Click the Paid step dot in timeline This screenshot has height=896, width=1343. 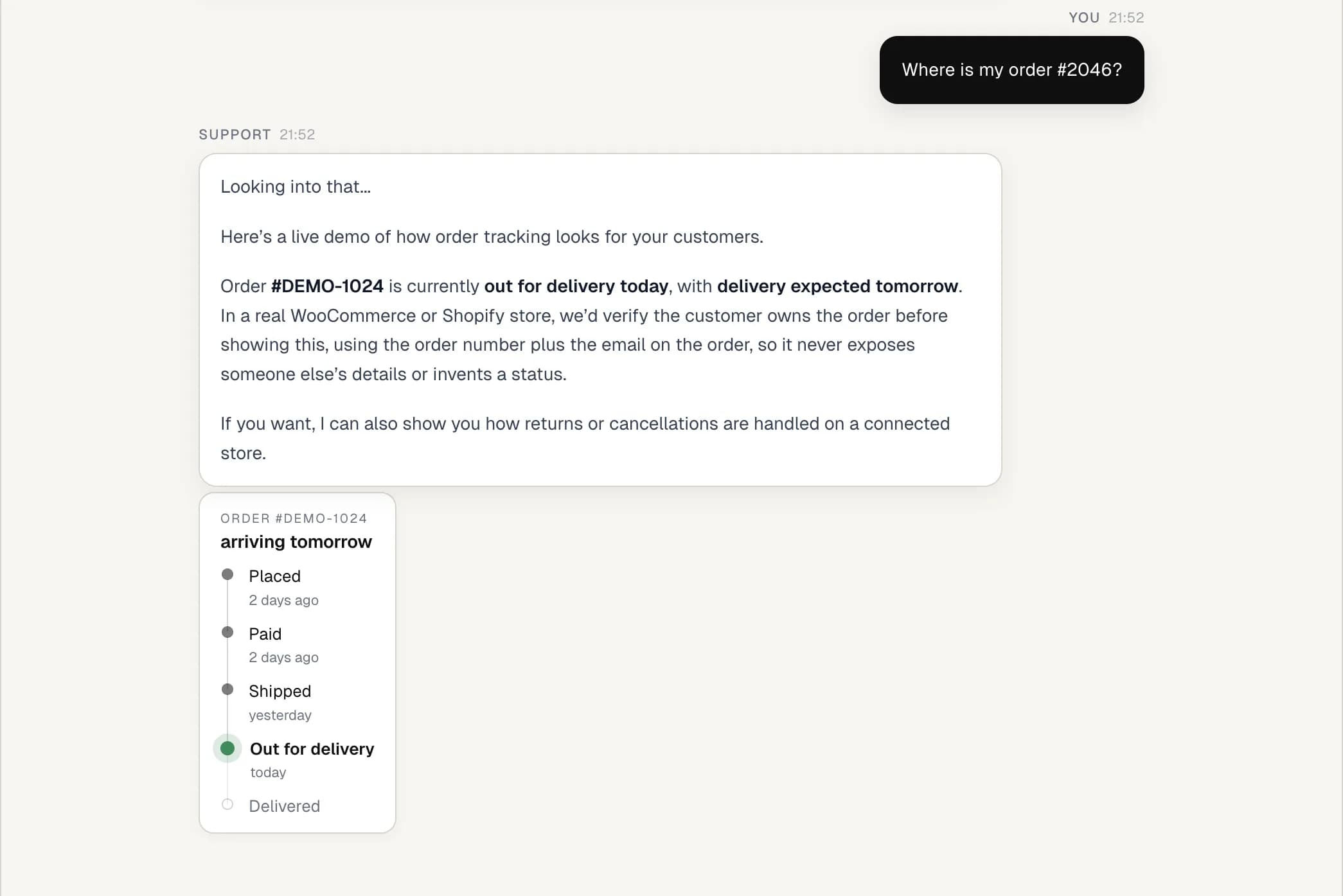(227, 632)
